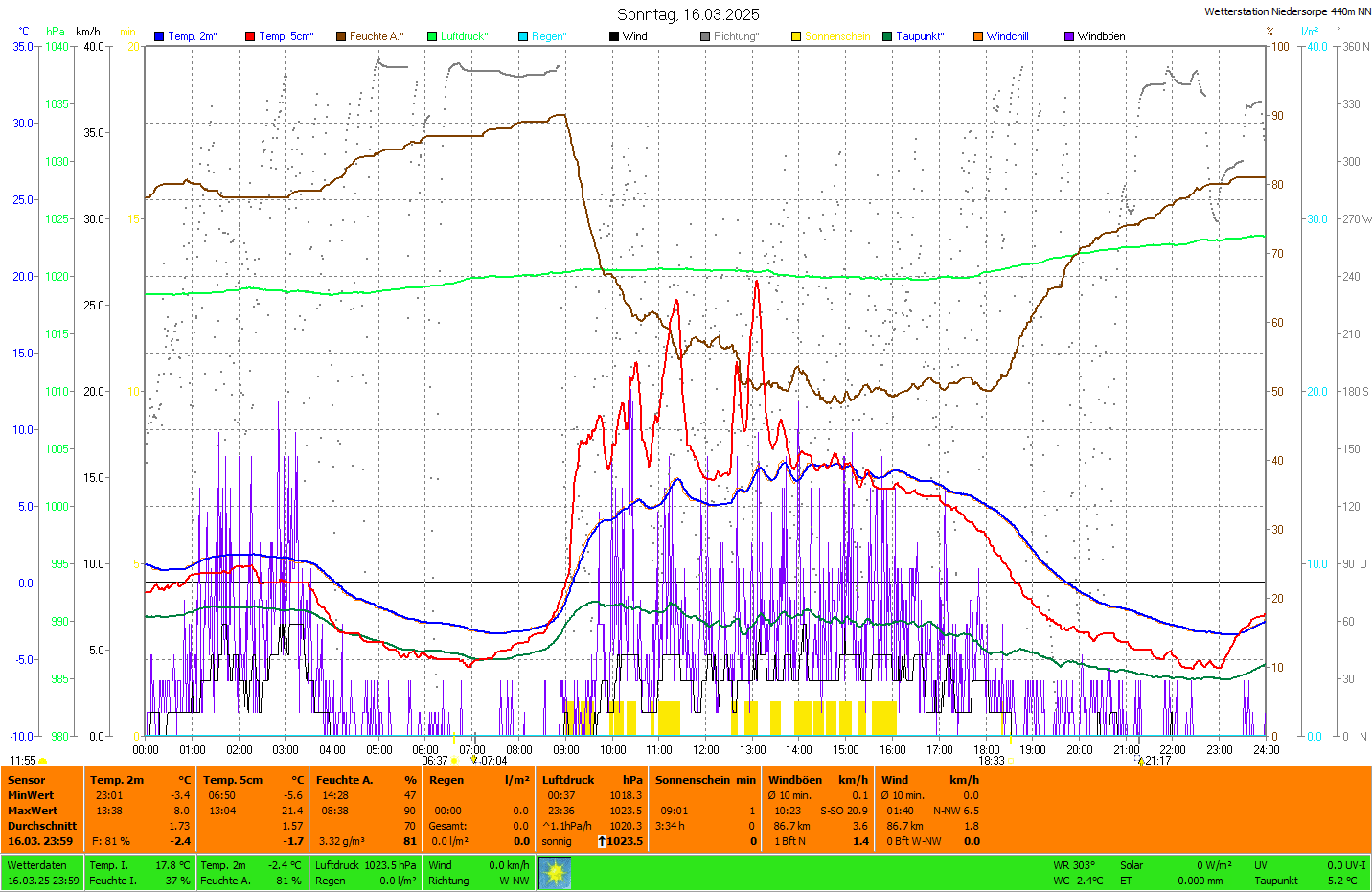Select the Regen legend label
This screenshot has width=1372, height=892.
tap(549, 36)
